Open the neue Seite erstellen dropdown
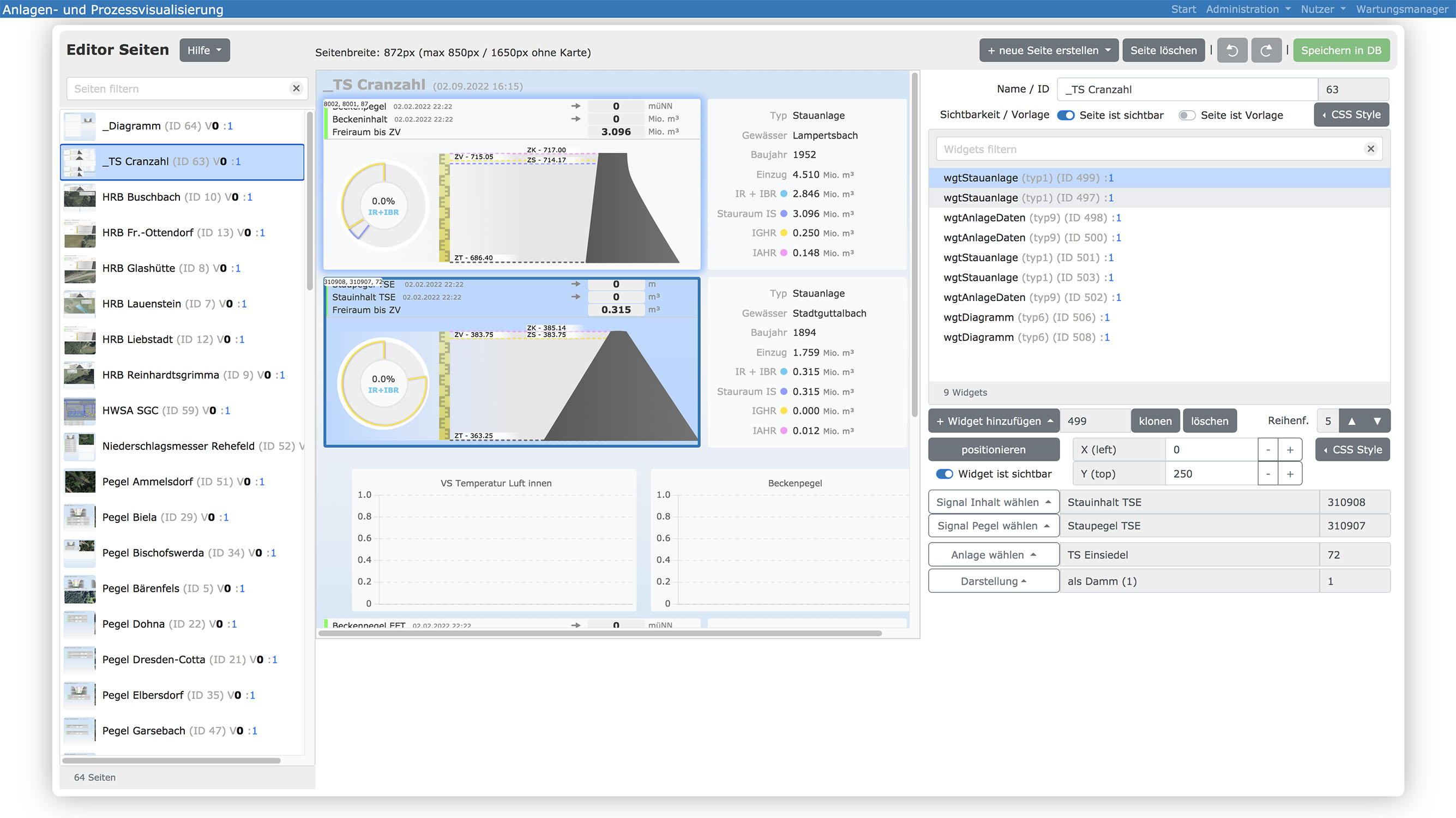The height and width of the screenshot is (818, 1456). tap(1049, 50)
